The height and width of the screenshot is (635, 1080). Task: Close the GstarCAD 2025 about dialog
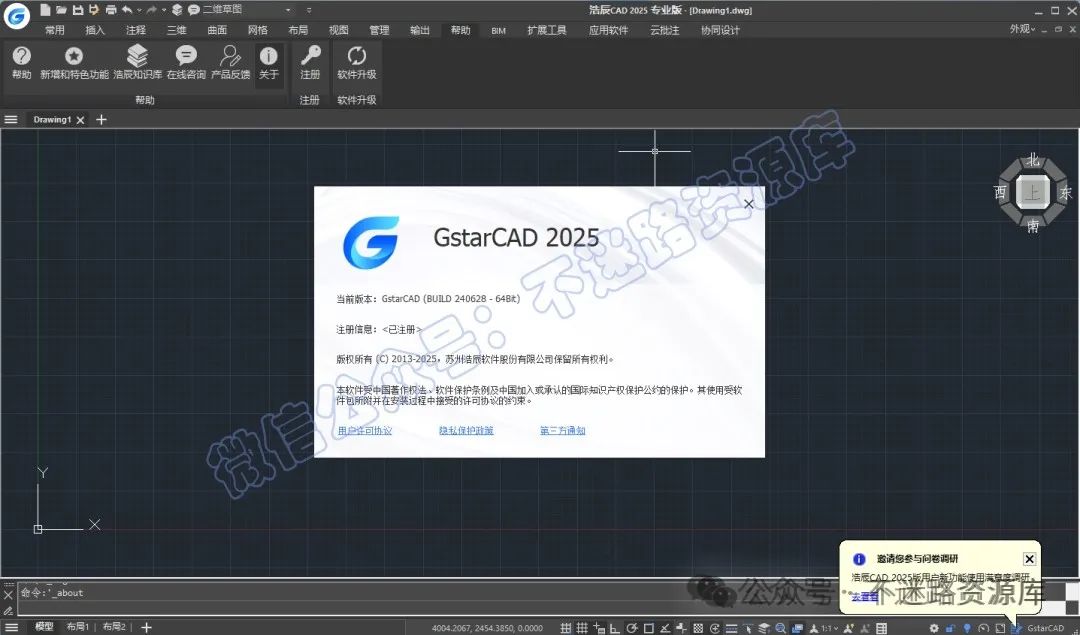(749, 204)
